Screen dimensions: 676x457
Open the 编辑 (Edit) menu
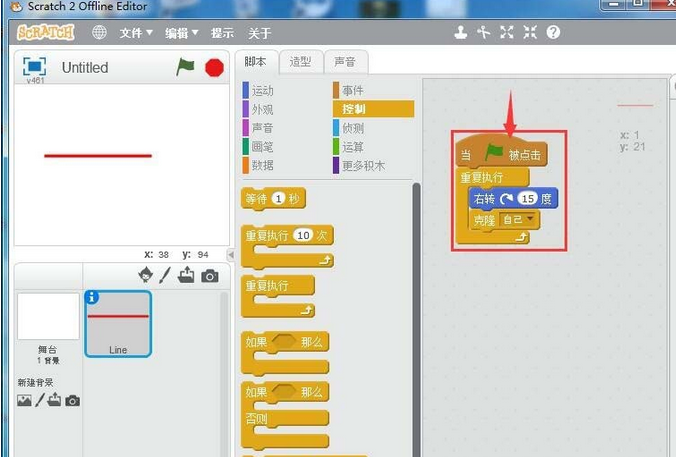[x=181, y=33]
